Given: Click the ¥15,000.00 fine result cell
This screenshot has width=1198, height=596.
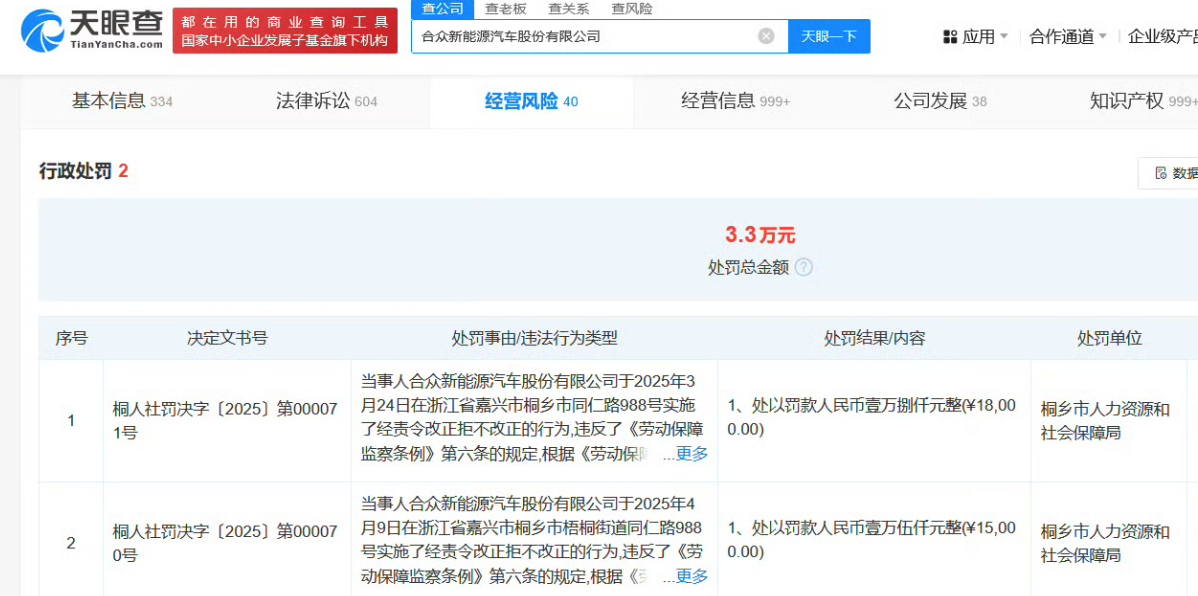Looking at the screenshot, I should pyautogui.click(x=872, y=539).
